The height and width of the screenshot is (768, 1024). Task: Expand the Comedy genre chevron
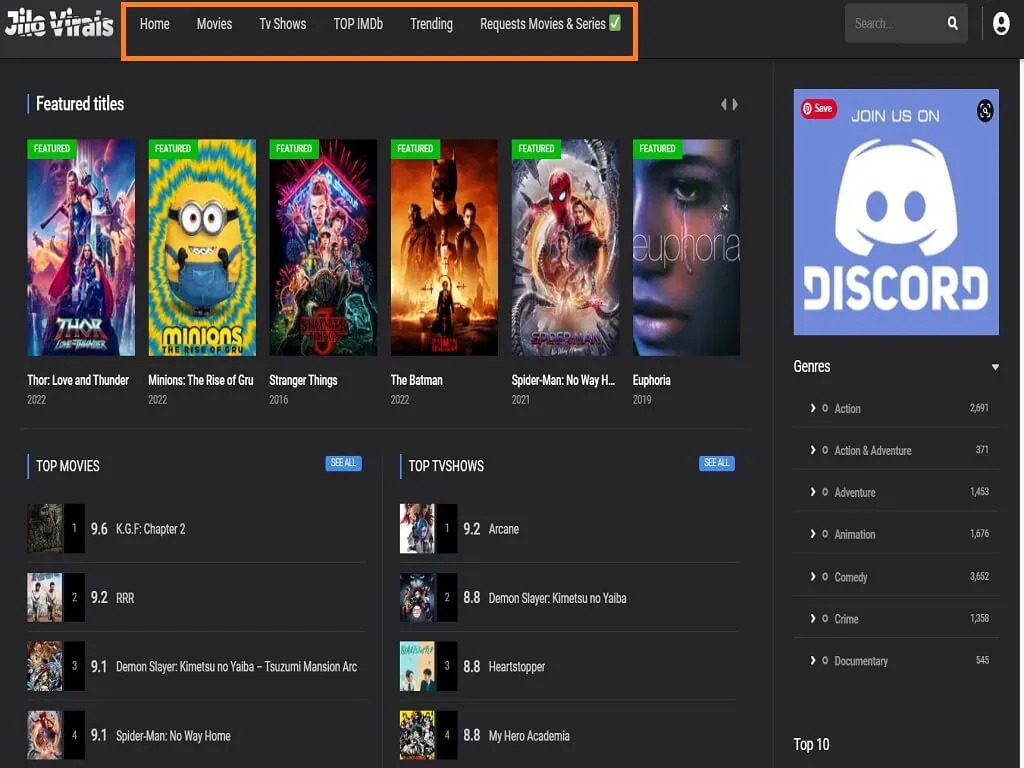tap(812, 577)
